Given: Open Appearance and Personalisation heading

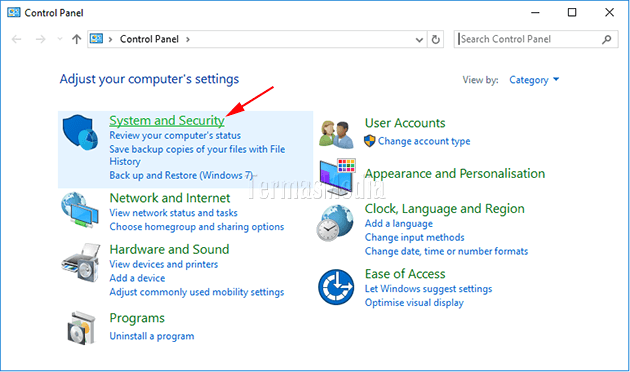Looking at the screenshot, I should point(455,174).
